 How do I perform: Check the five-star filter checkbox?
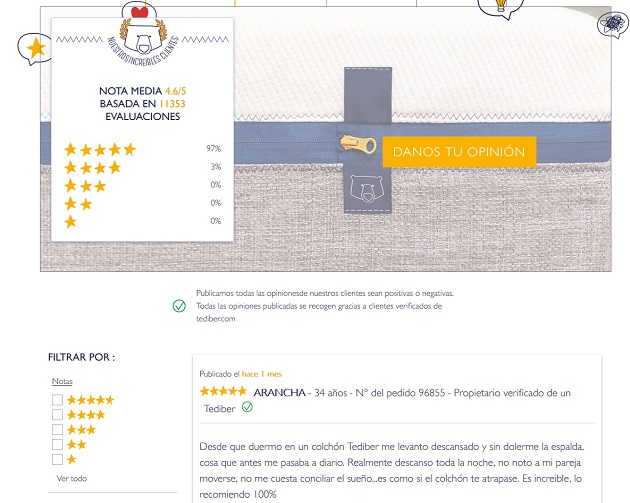pos(57,400)
